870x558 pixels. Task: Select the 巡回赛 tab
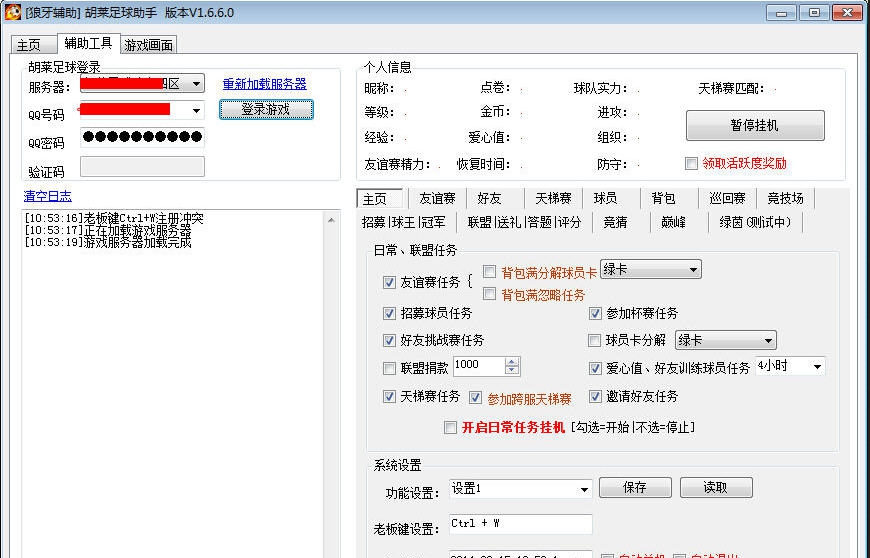727,198
